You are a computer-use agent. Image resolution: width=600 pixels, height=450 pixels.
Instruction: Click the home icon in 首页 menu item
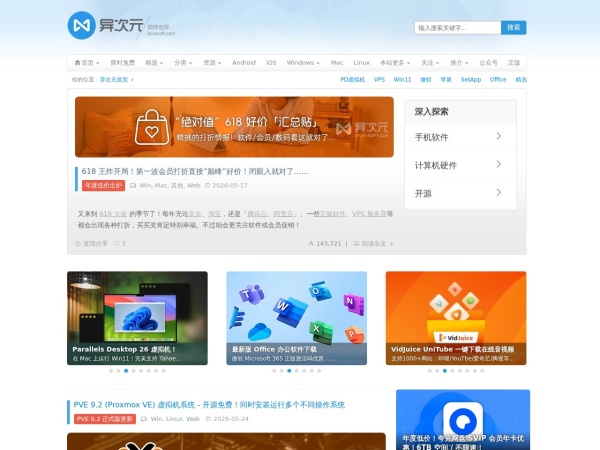(x=78, y=63)
